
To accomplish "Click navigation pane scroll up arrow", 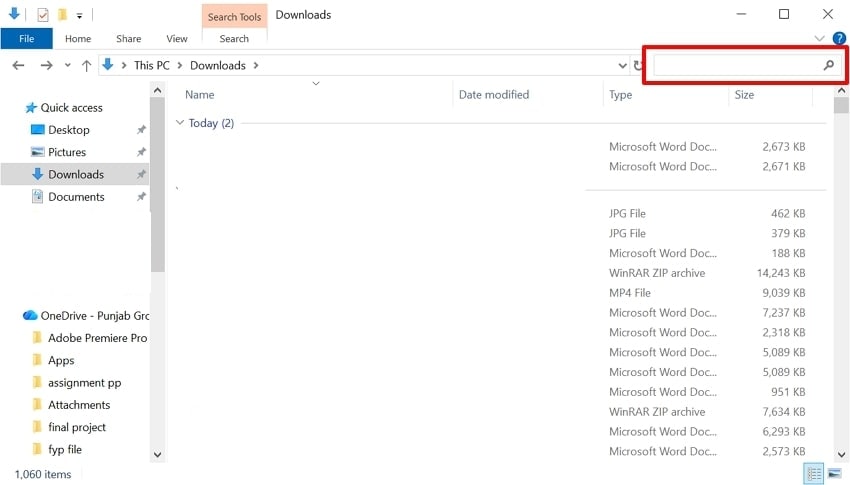I will pyautogui.click(x=158, y=90).
